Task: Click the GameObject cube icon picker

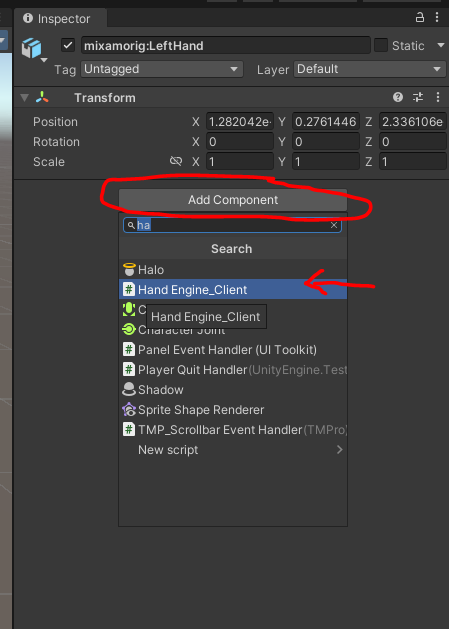Action: click(34, 49)
